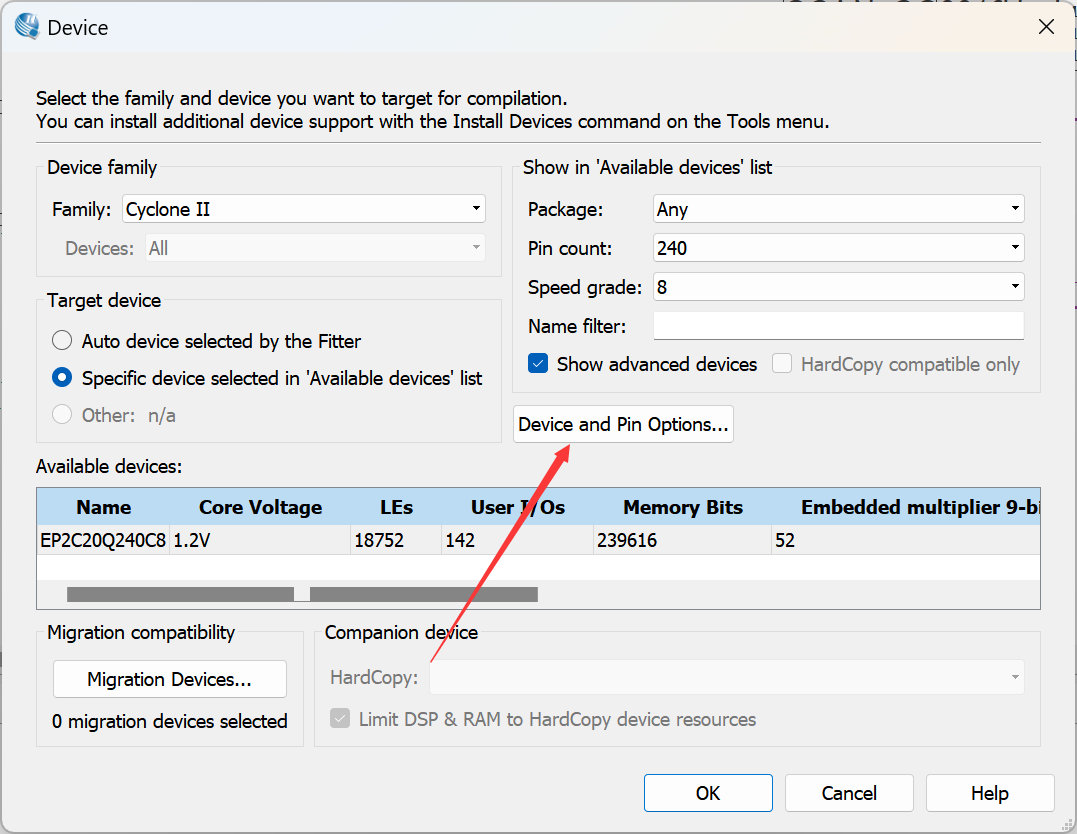The width and height of the screenshot is (1077, 834).
Task: Open the Package dropdown showing Any
Action: coord(838,209)
